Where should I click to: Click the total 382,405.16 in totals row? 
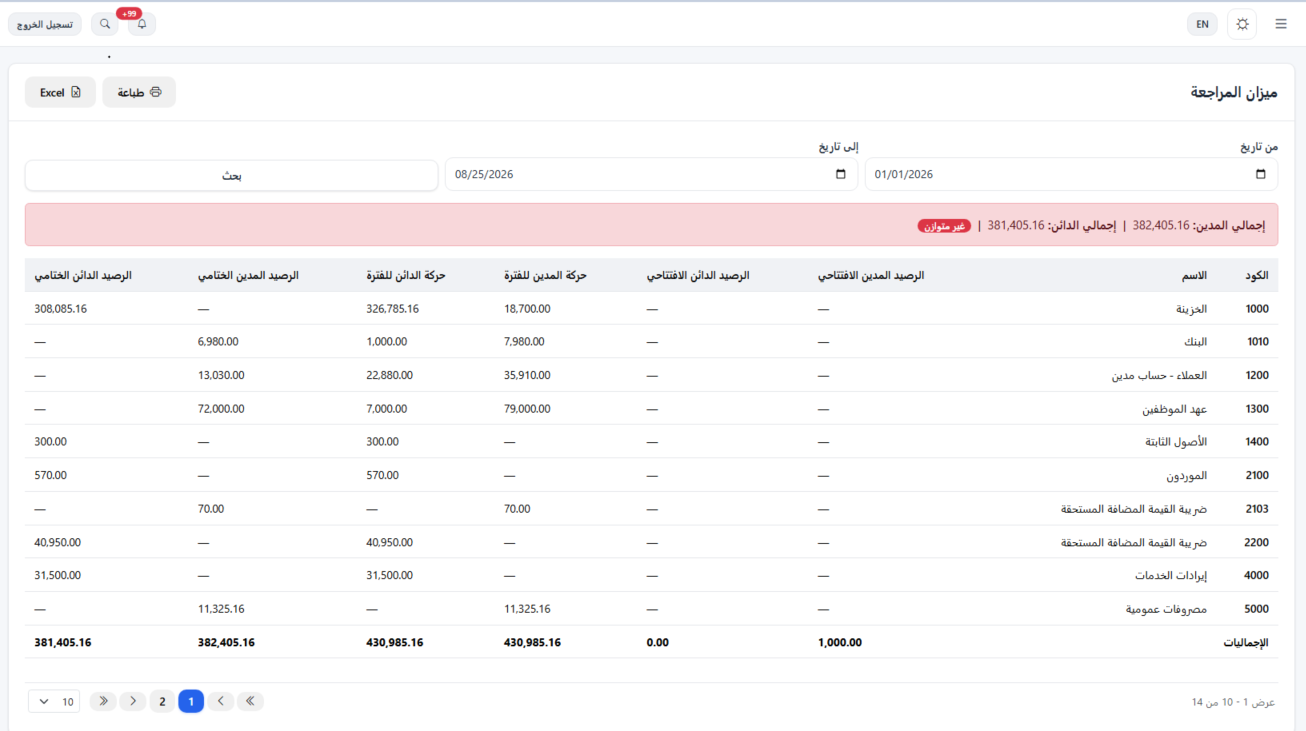coord(226,642)
